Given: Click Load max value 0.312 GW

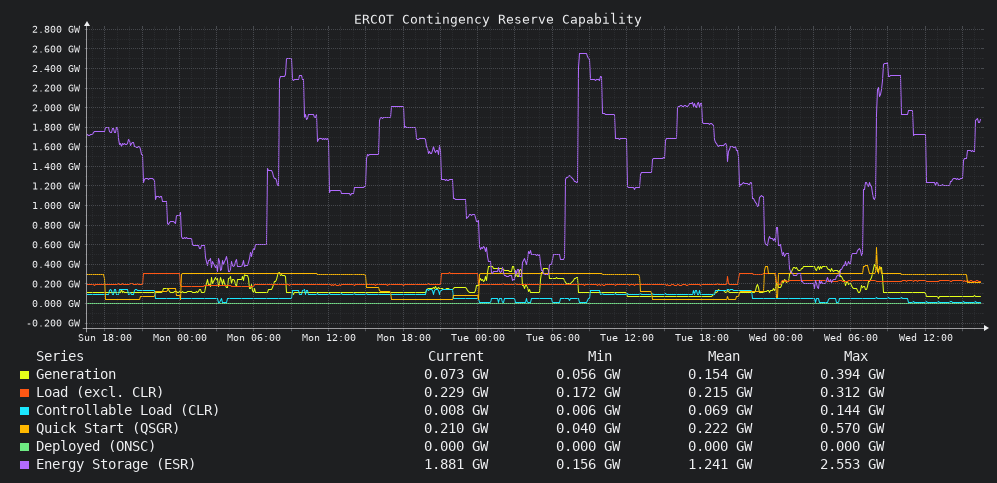Looking at the screenshot, I should point(852,393).
